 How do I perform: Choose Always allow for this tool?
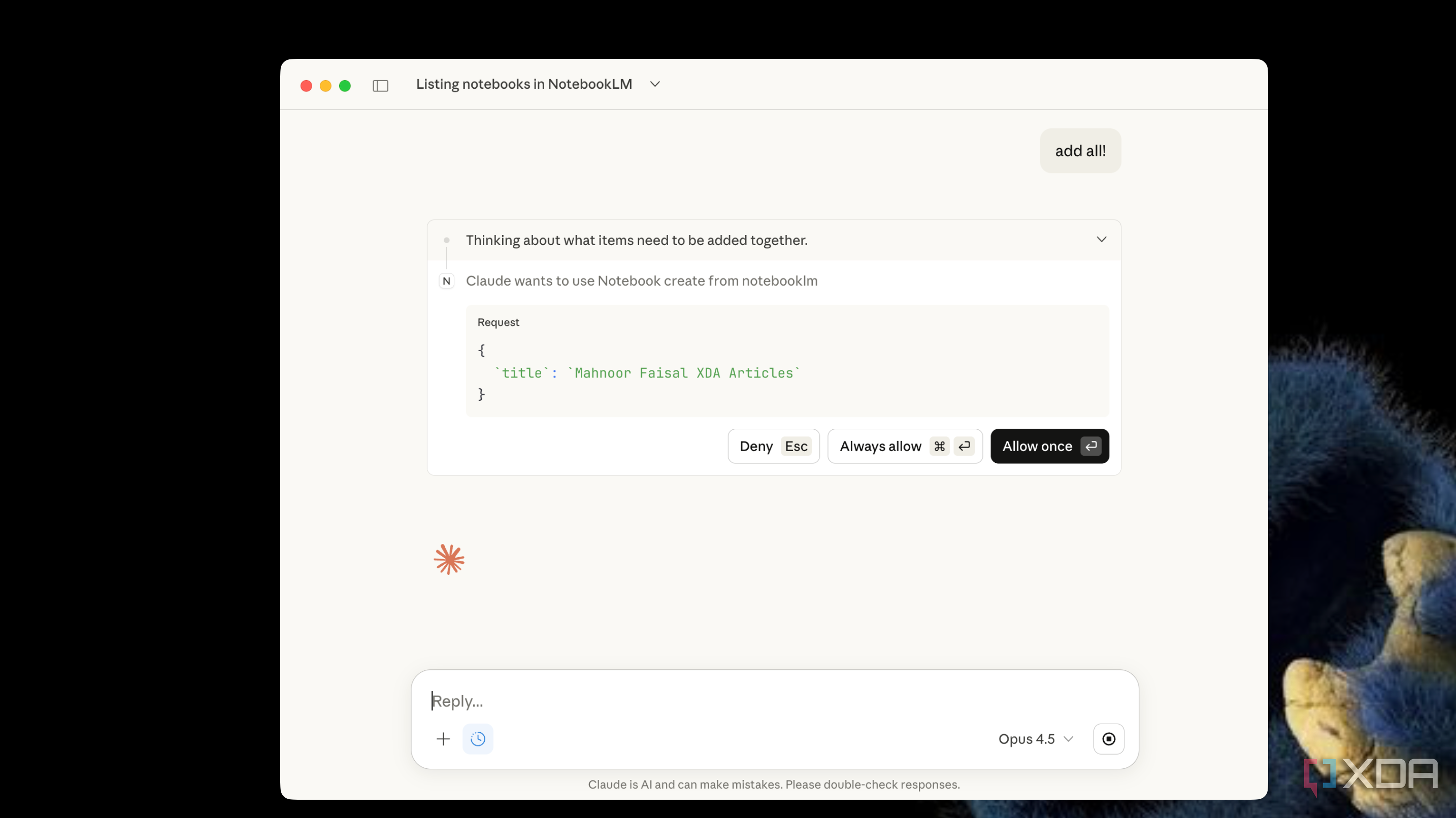[x=905, y=446]
